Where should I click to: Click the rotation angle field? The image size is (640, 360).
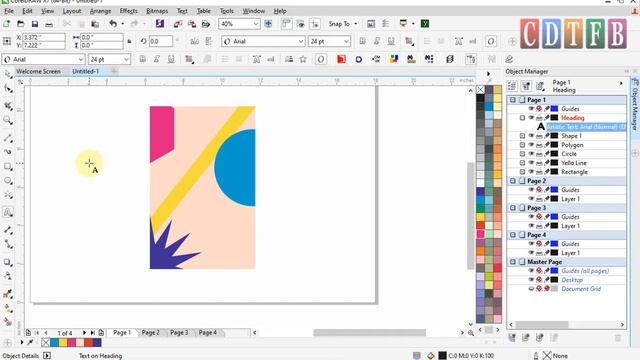(160, 41)
